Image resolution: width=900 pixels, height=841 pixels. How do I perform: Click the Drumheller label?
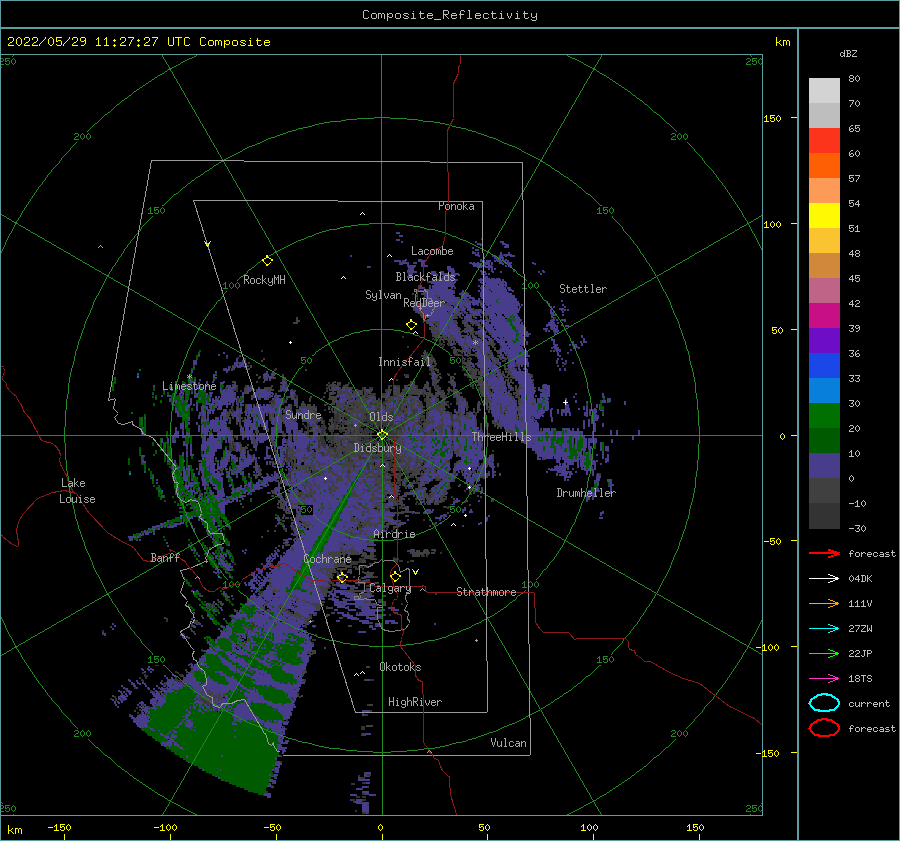click(x=586, y=493)
